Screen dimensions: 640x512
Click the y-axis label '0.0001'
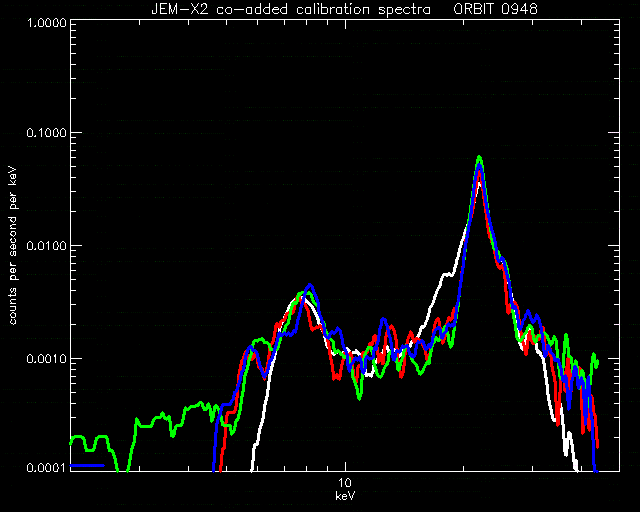(x=47, y=467)
